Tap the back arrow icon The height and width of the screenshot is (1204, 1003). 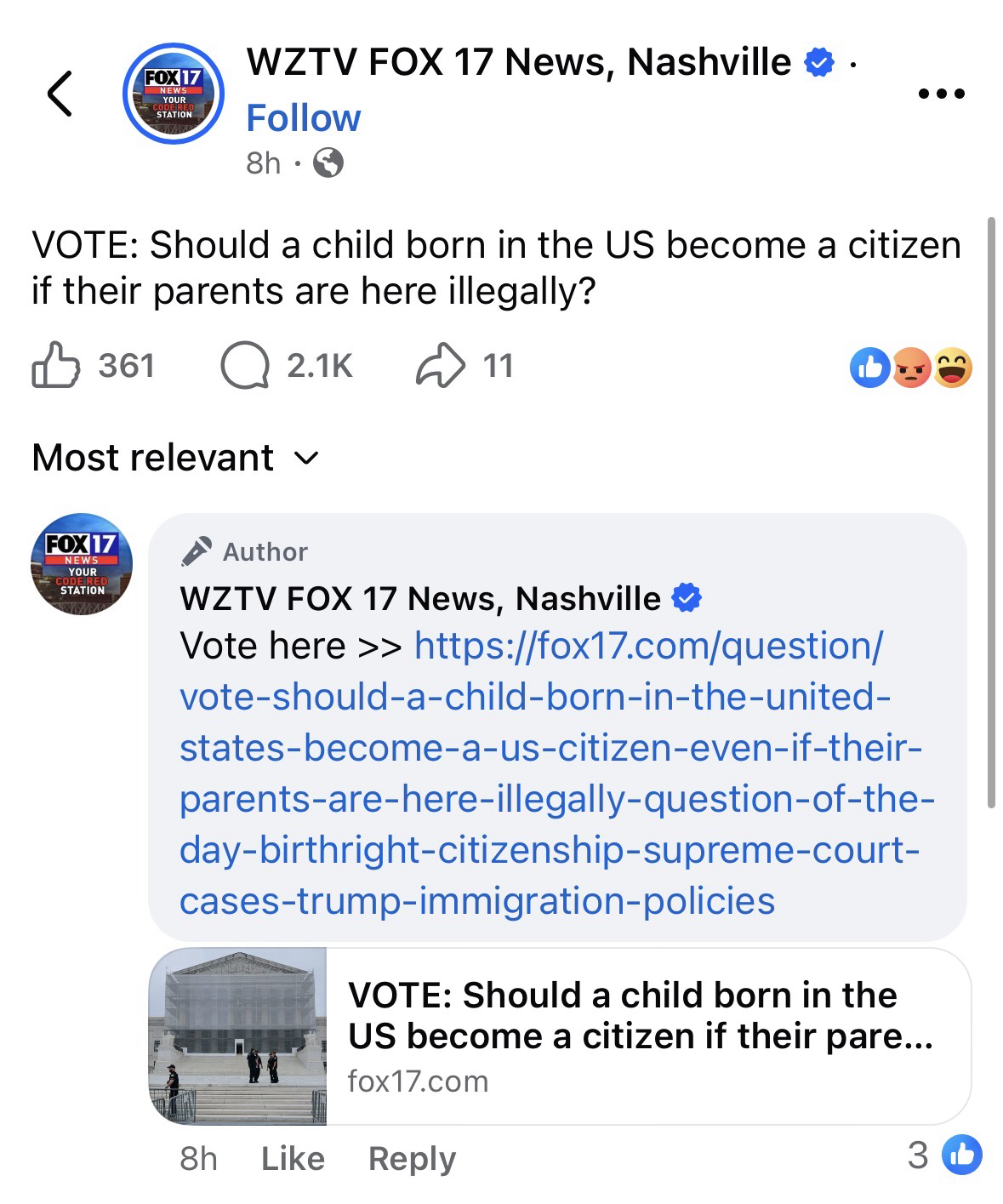tap(60, 93)
